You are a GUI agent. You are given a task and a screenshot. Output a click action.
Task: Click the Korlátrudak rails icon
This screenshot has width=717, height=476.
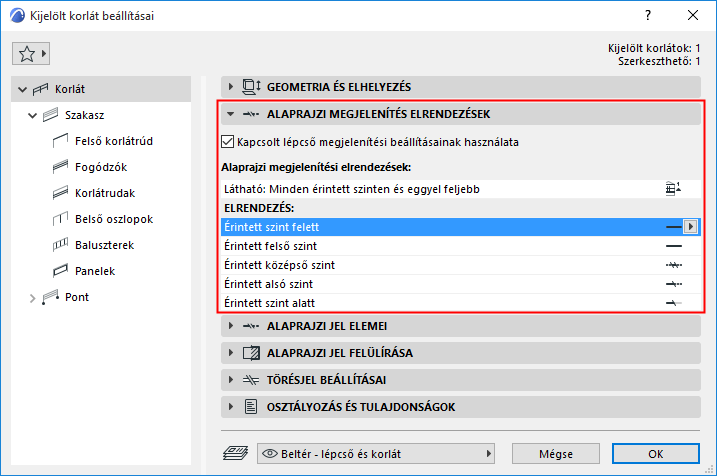coord(60,193)
